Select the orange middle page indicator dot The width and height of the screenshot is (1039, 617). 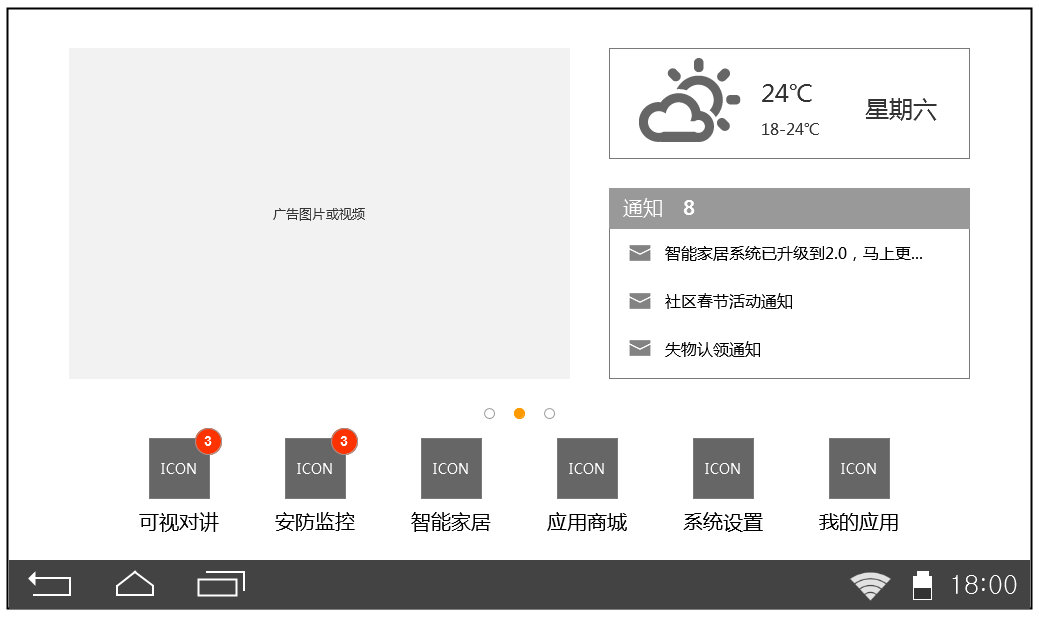click(x=519, y=414)
